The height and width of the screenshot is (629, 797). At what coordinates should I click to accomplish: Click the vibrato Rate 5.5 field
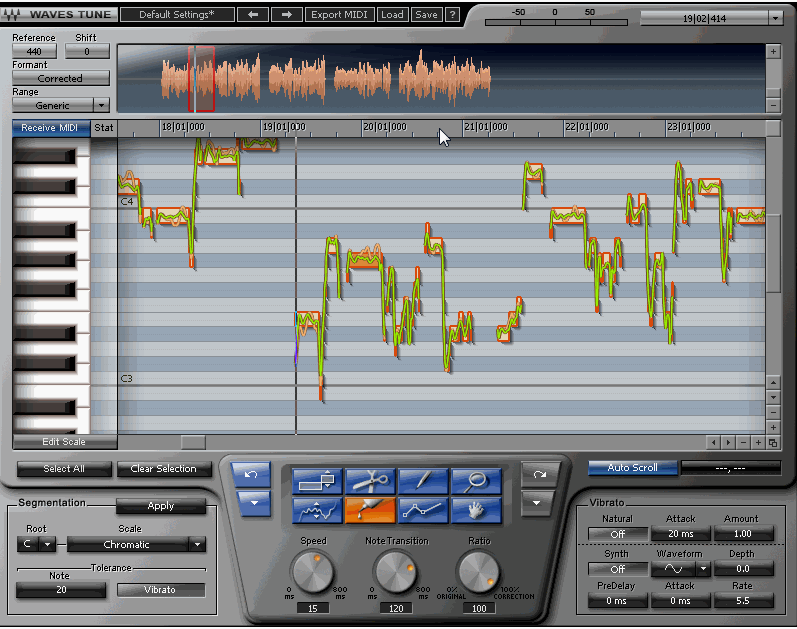(x=743, y=601)
